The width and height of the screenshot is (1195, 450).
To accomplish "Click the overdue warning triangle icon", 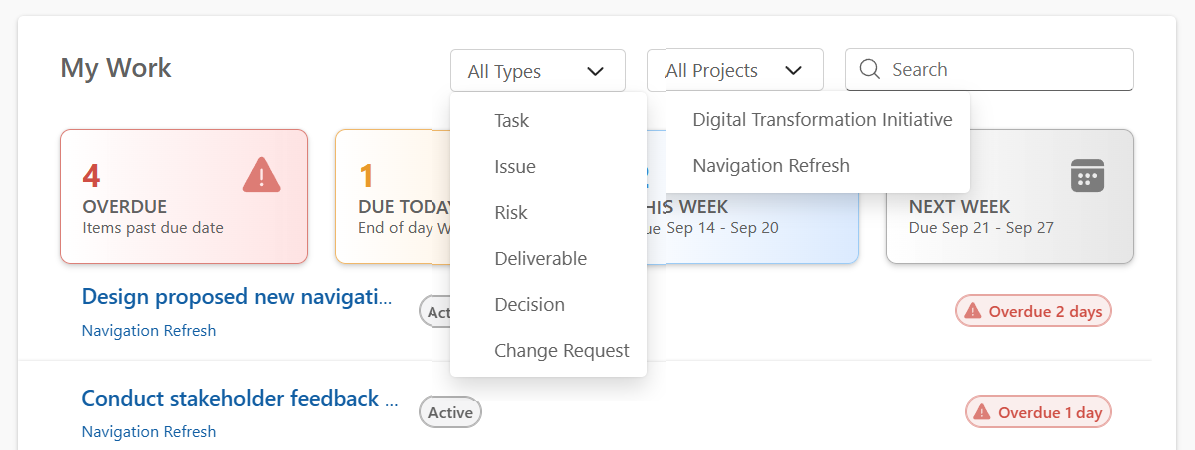I will [x=261, y=175].
